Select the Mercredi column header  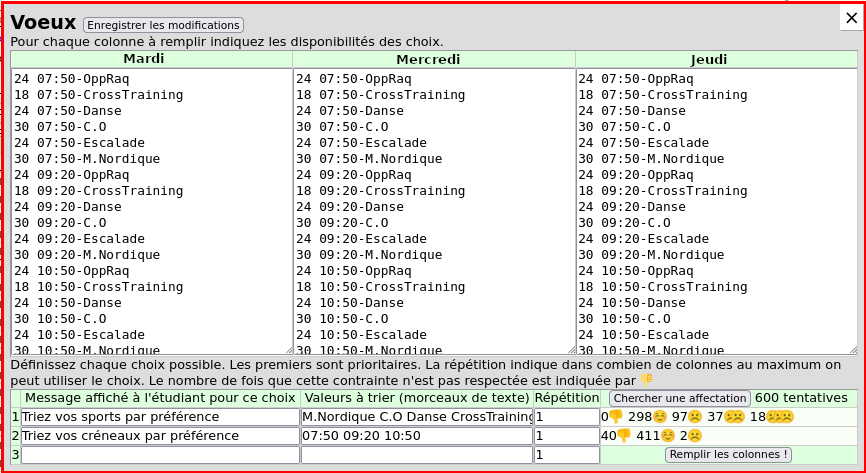coord(433,60)
